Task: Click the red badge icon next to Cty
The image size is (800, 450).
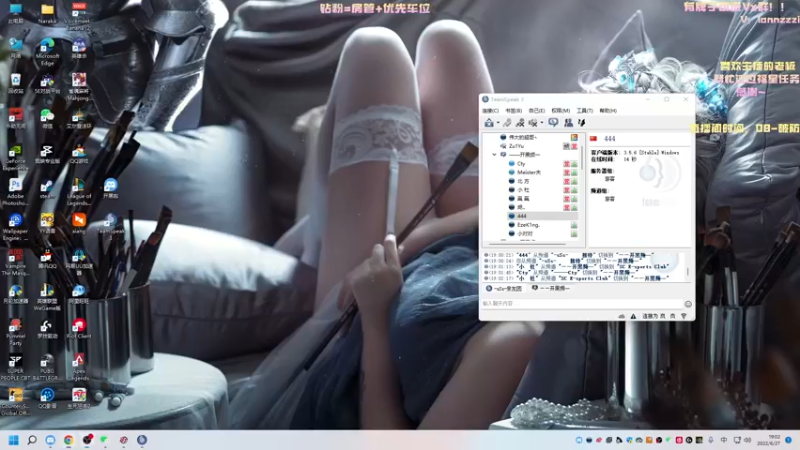Action: 566,164
